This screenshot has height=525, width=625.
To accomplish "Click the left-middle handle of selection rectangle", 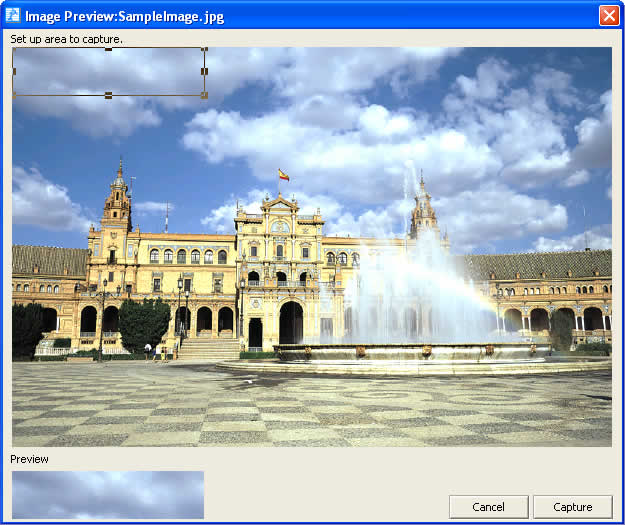I will [13, 72].
